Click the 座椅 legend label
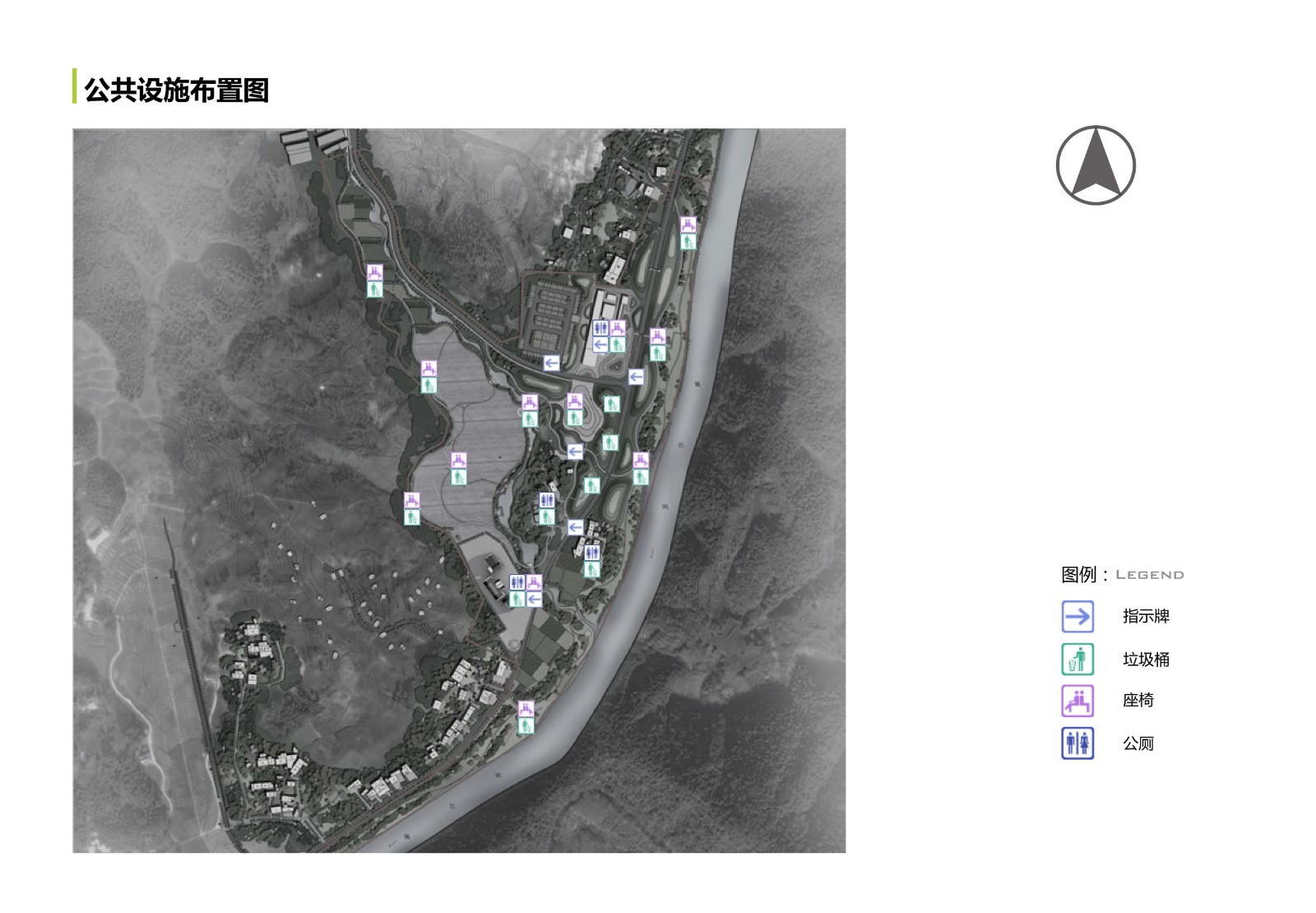This screenshot has width=1316, height=913. (x=1138, y=701)
